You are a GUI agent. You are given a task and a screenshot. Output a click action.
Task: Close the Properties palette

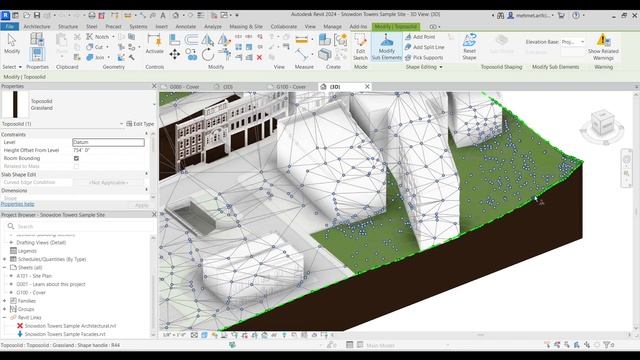[154, 86]
